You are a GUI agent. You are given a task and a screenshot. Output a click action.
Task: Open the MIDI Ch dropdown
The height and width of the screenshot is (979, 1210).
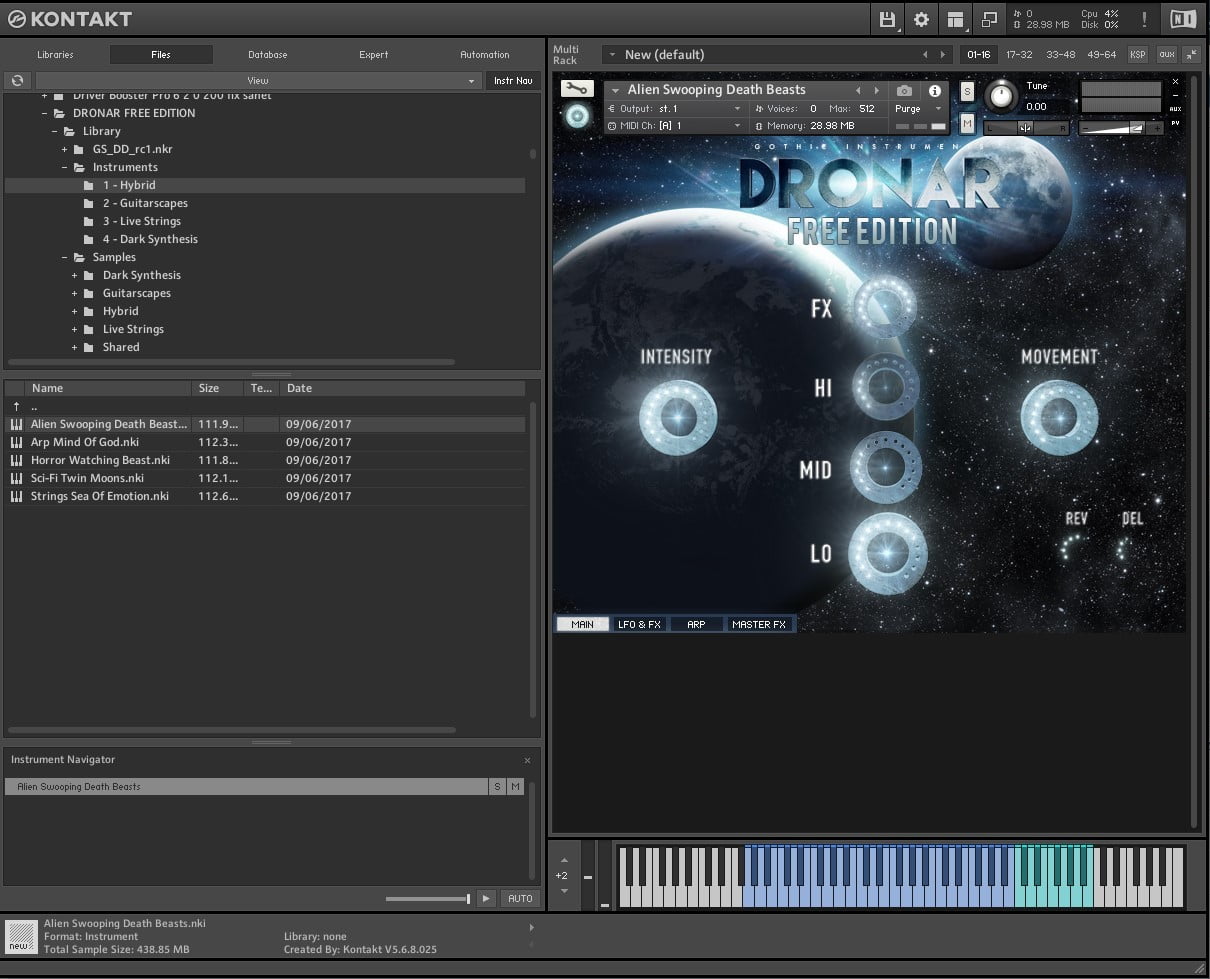pos(675,126)
